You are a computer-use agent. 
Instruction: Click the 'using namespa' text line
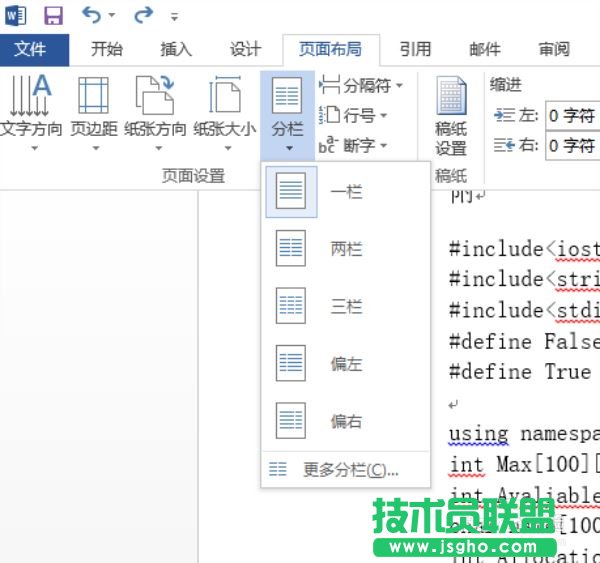point(524,434)
